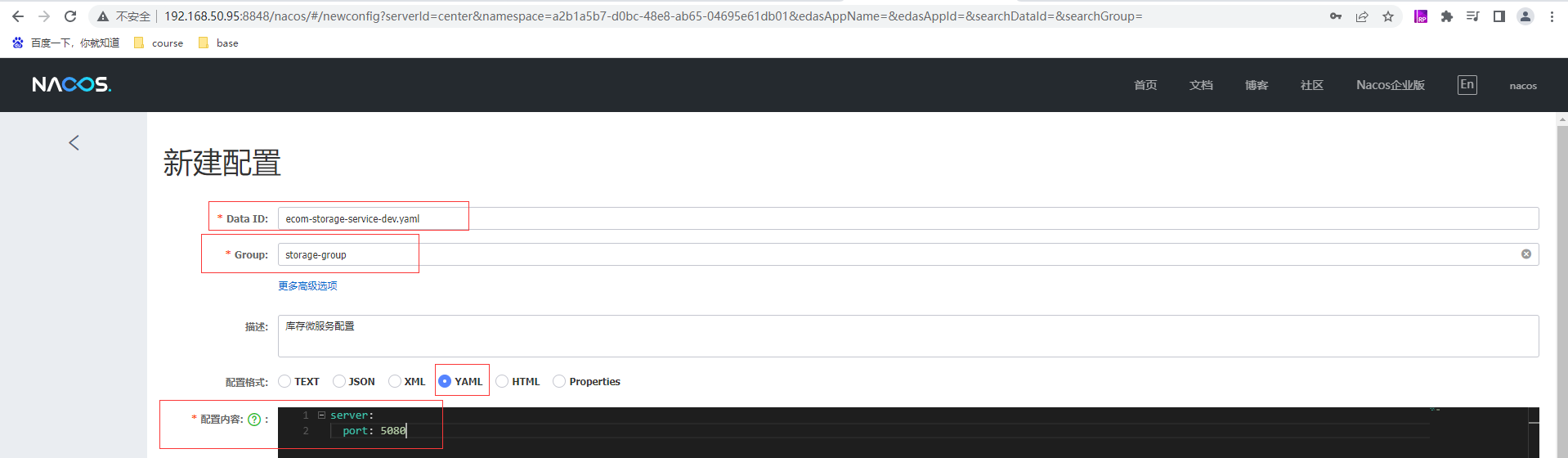
Task: Clear the Group field with the X icon
Action: click(1525, 254)
